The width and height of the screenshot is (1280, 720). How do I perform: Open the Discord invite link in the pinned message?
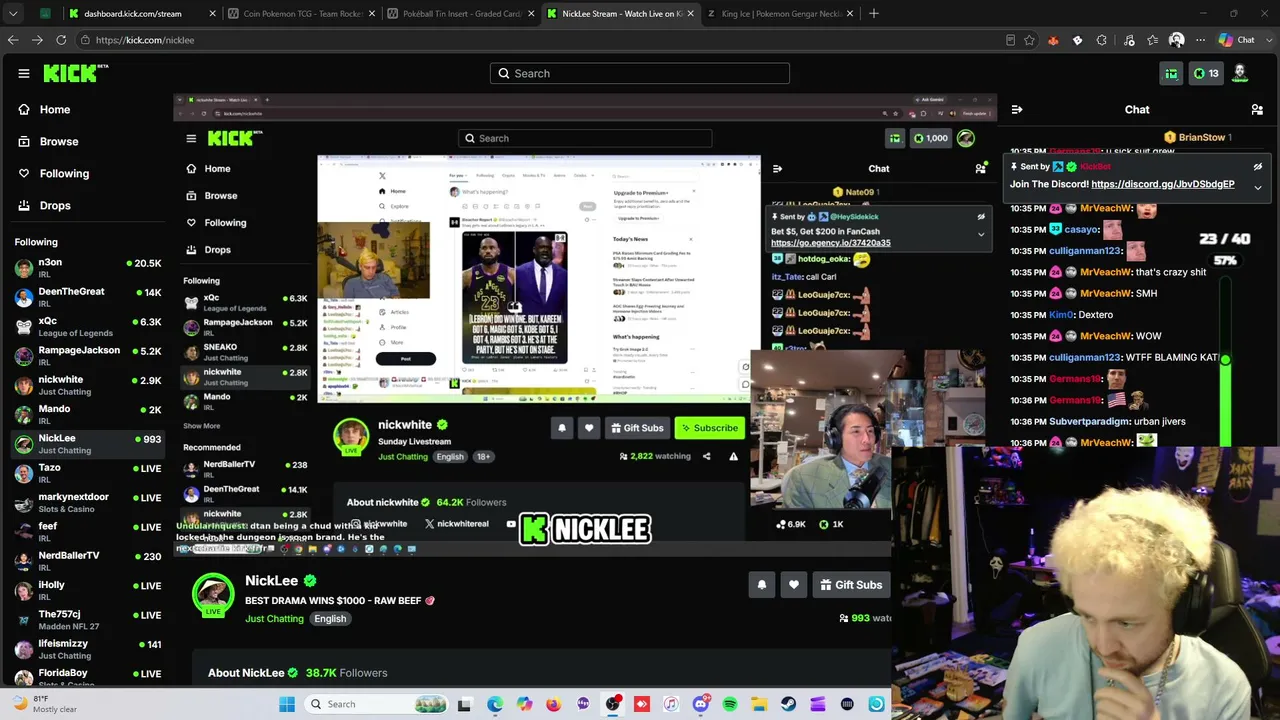1163,184
